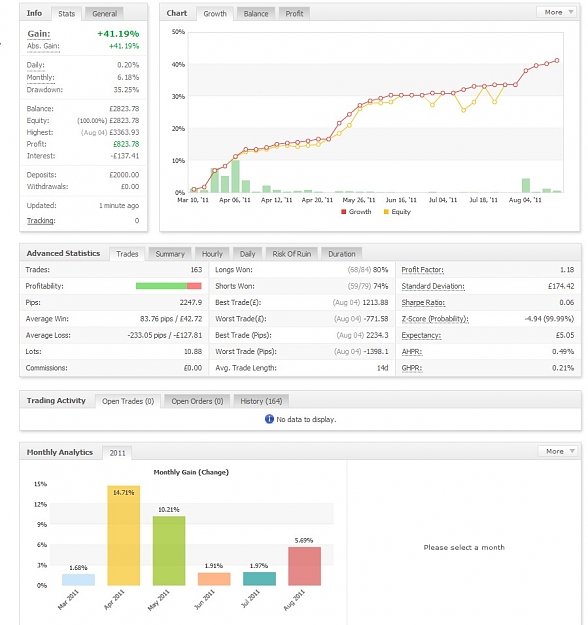This screenshot has width=588, height=625.
Task: Click the +41.19% gain value
Action: [x=118, y=34]
